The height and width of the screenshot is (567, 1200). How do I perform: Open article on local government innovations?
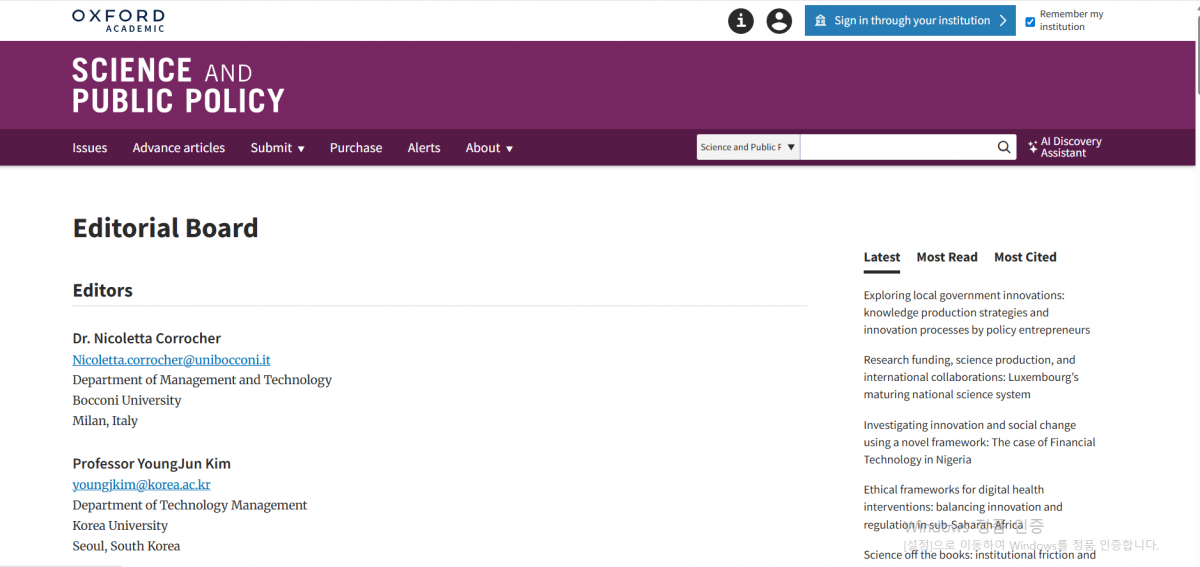977,312
